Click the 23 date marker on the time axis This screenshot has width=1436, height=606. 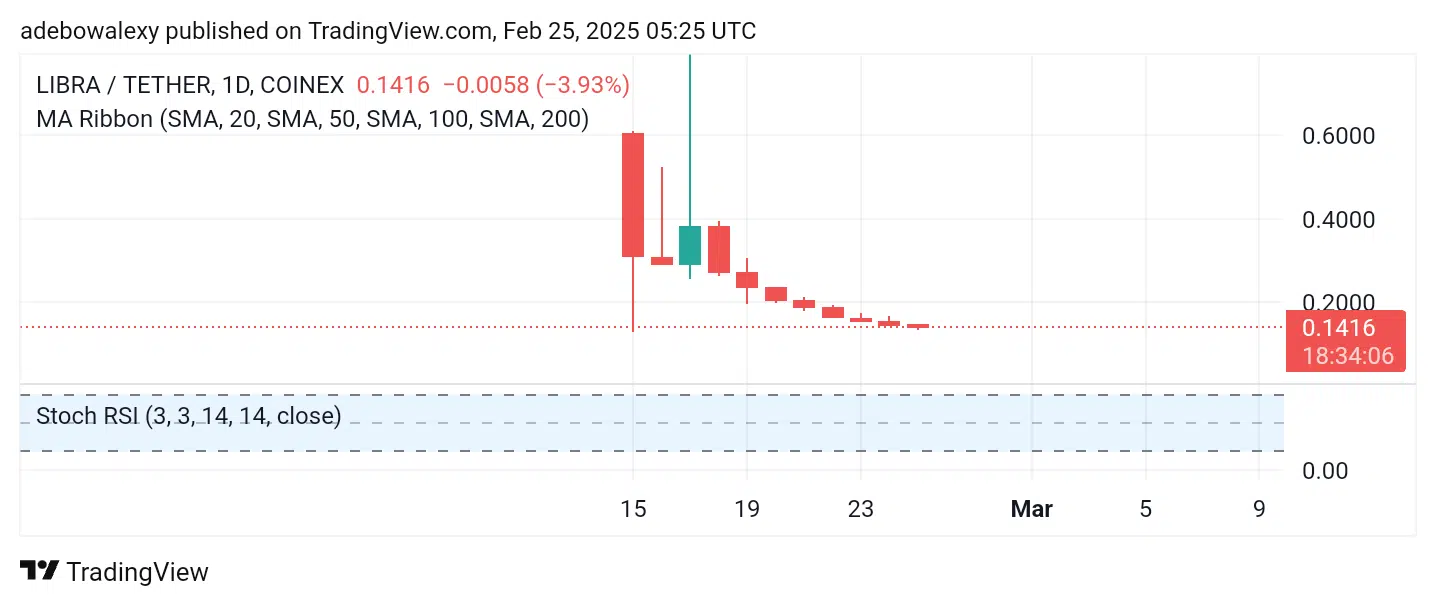(x=860, y=509)
